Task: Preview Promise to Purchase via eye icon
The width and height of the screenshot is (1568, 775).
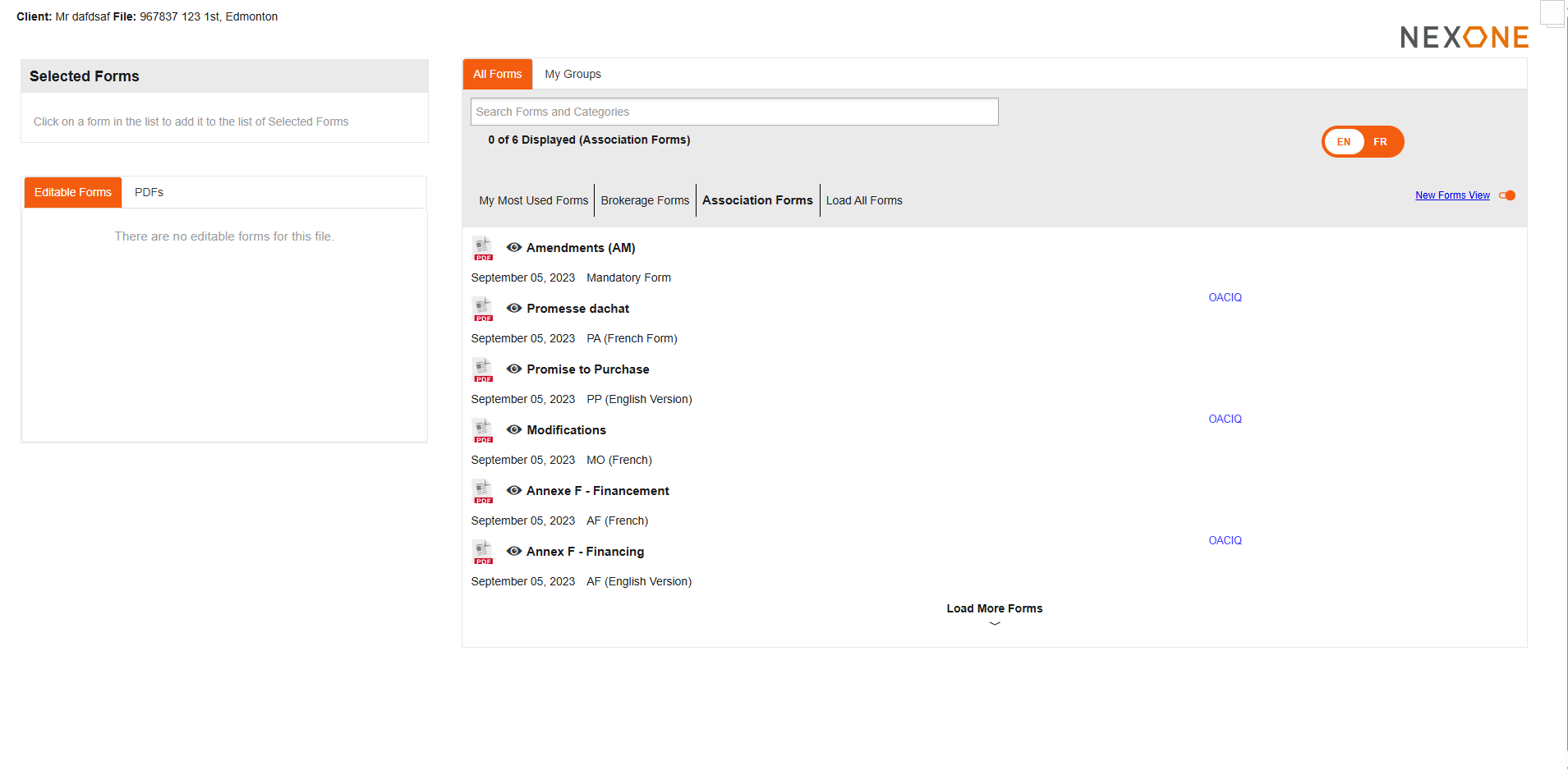Action: pos(514,369)
